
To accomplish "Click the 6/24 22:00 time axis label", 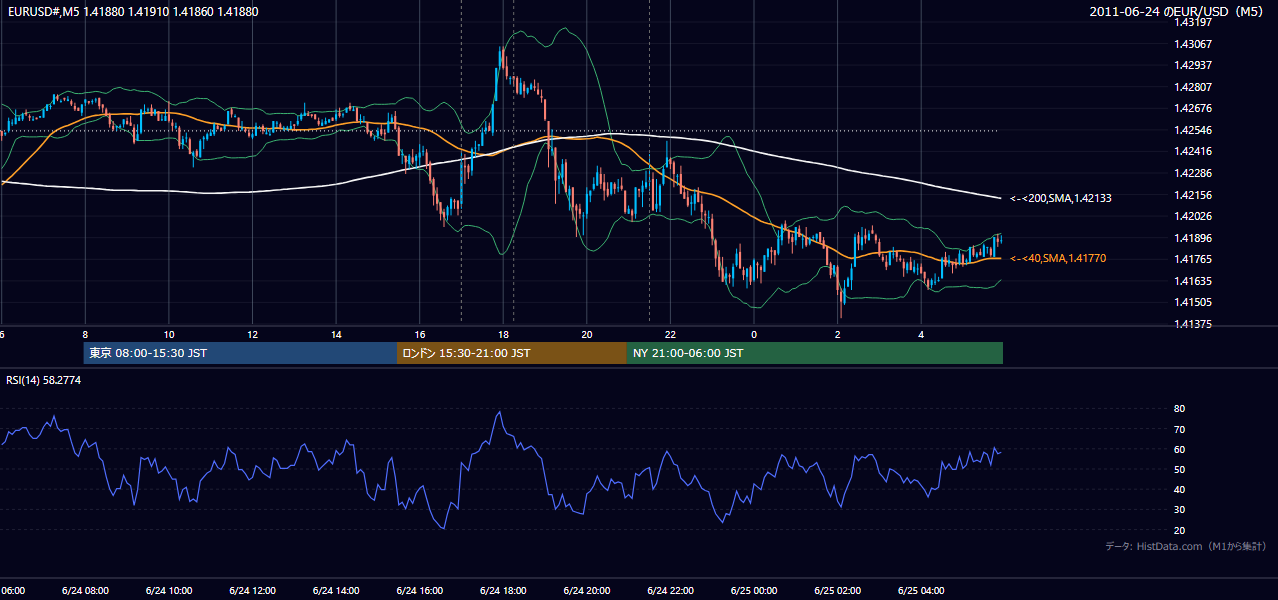I will click(670, 590).
